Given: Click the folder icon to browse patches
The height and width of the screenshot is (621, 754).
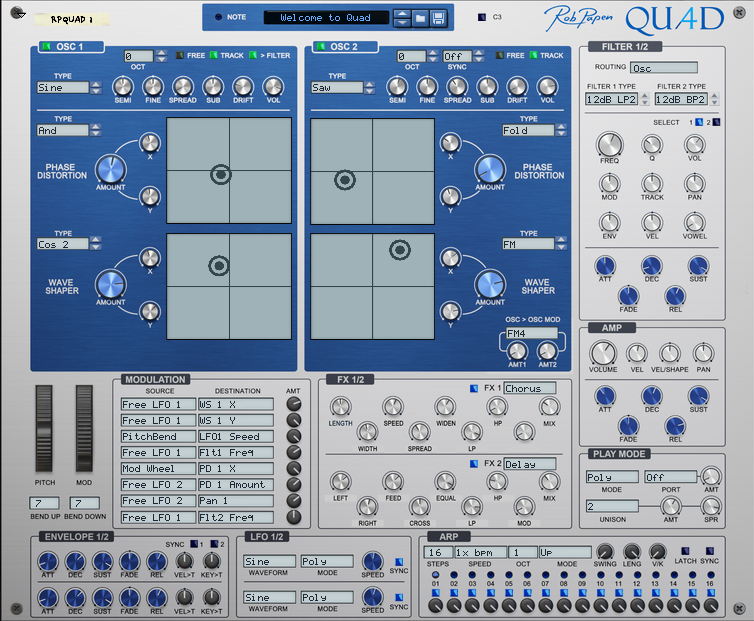Looking at the screenshot, I should 420,18.
